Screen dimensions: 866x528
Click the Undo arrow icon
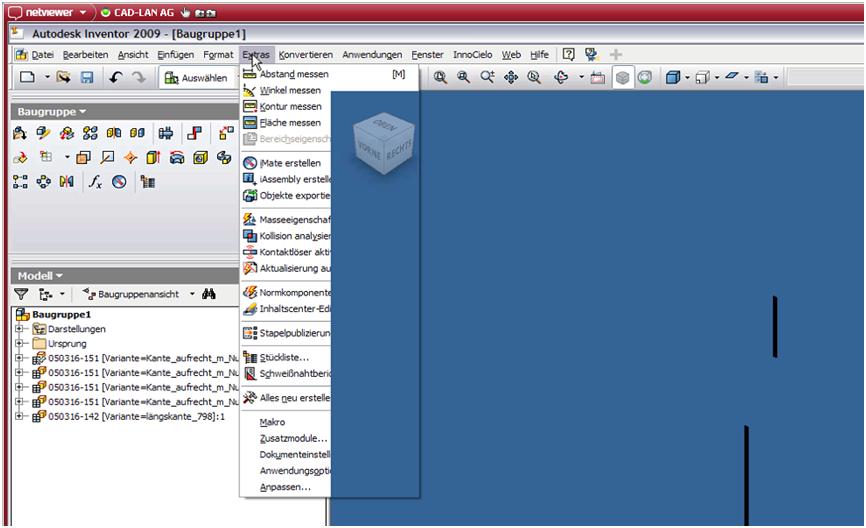[x=115, y=77]
